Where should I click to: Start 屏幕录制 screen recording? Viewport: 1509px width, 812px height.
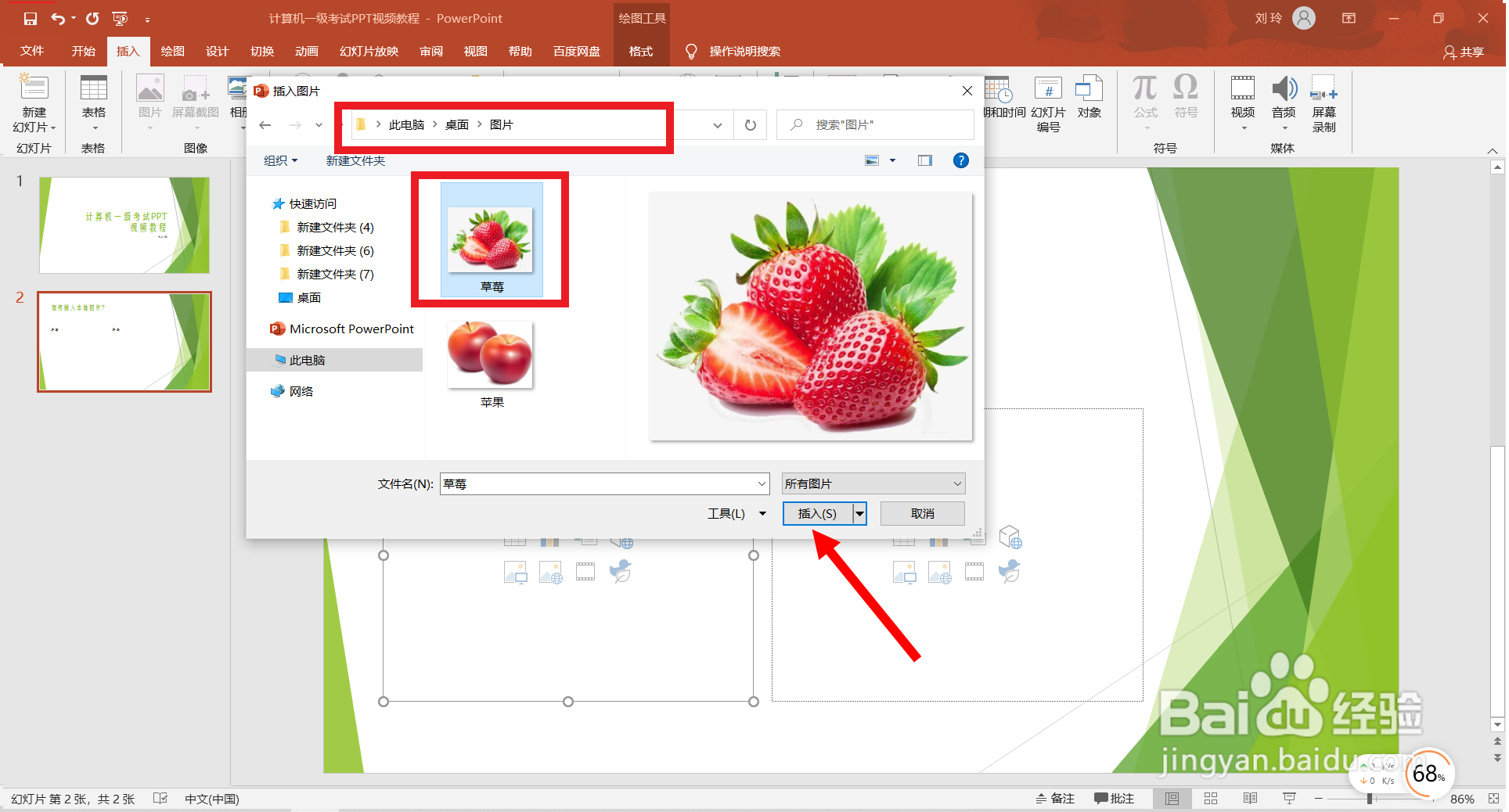coord(1324,88)
